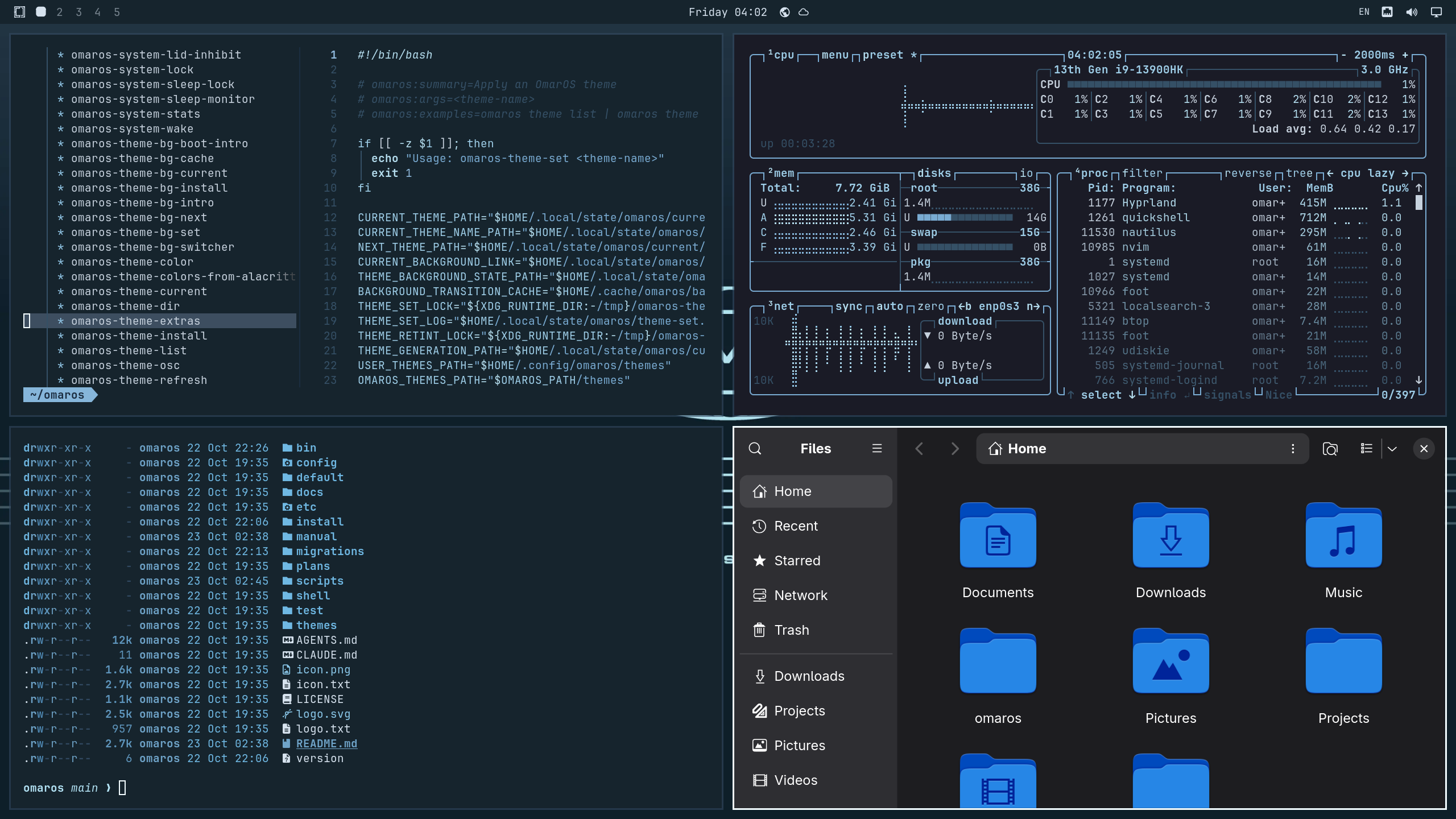Open Pictures bookmark in the sidebar

816,746
